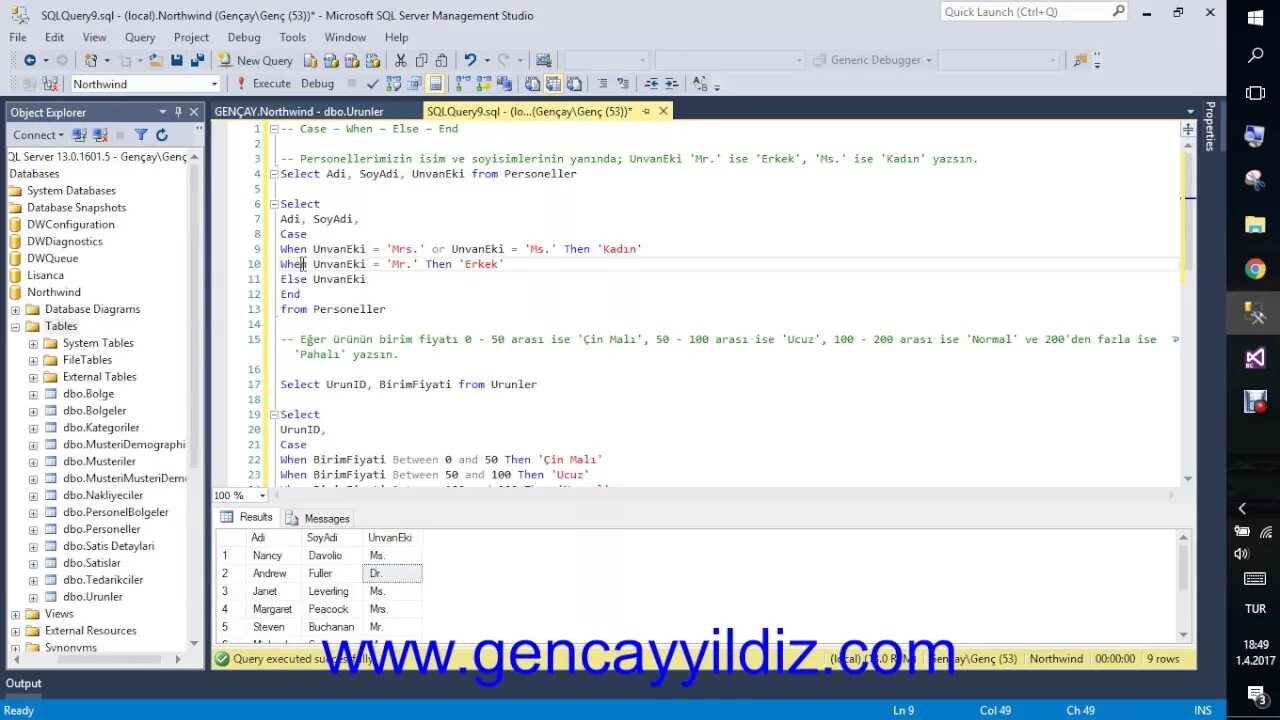Click Object Explorer connect server icon
The height and width of the screenshot is (720, 1280).
tap(80, 135)
